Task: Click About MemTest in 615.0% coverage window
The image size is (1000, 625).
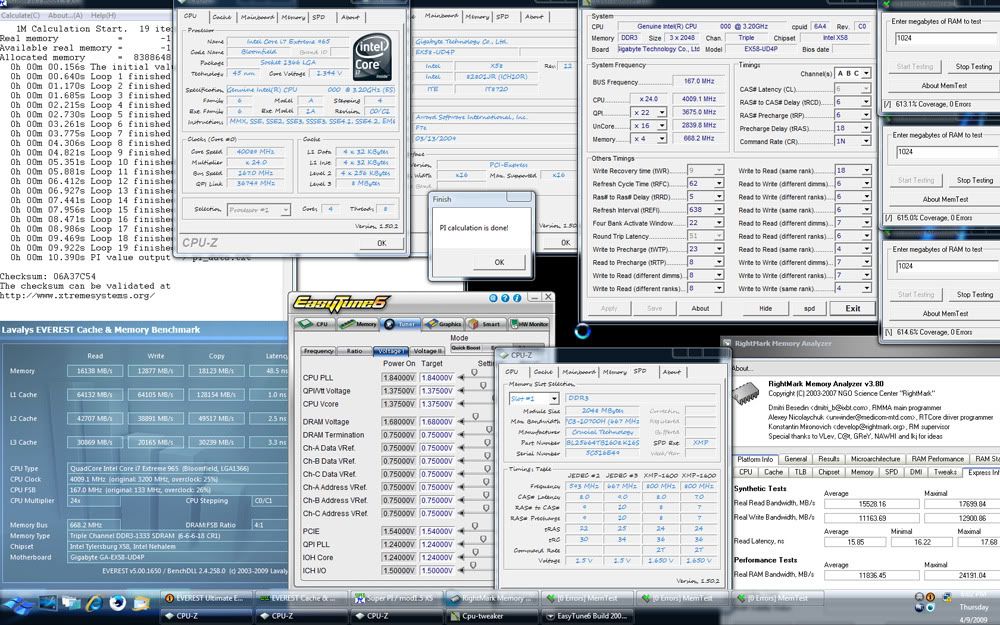Action: [945, 199]
